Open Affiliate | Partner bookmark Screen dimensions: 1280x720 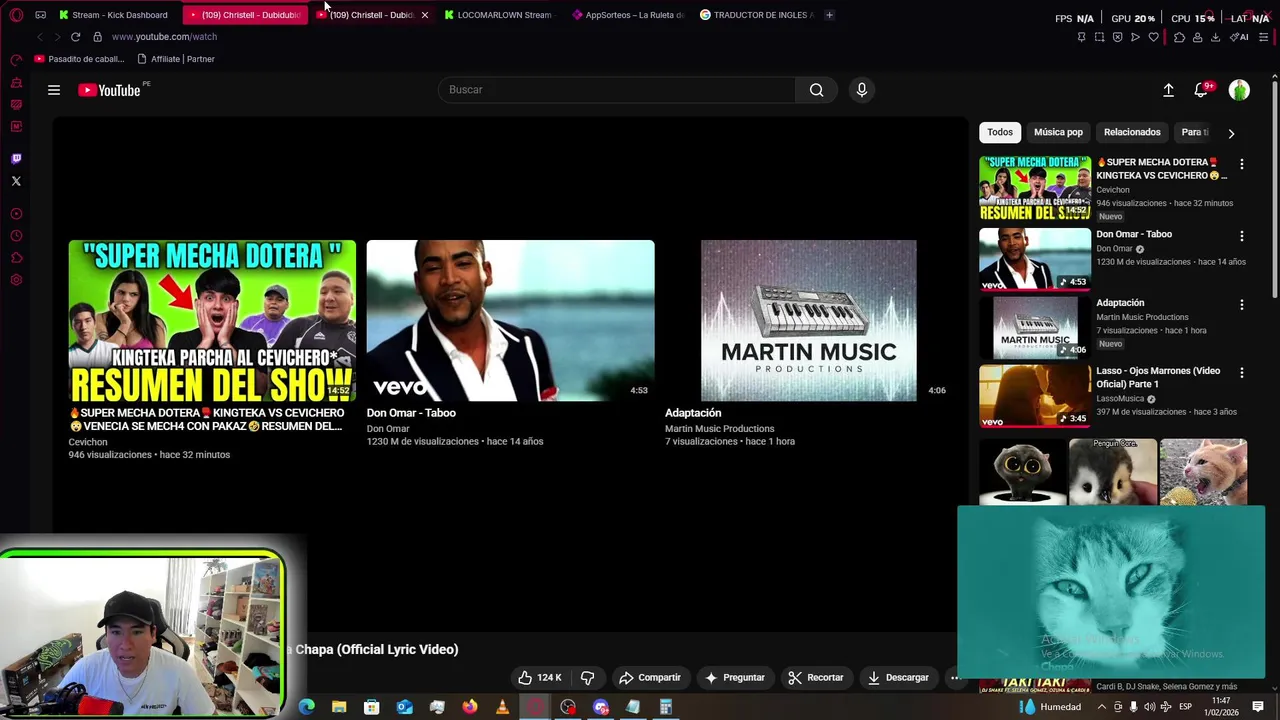point(176,59)
